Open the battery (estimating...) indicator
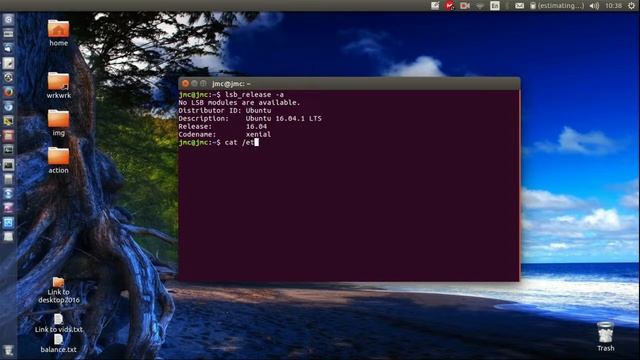Screen dimensions: 640x360 [557, 6]
